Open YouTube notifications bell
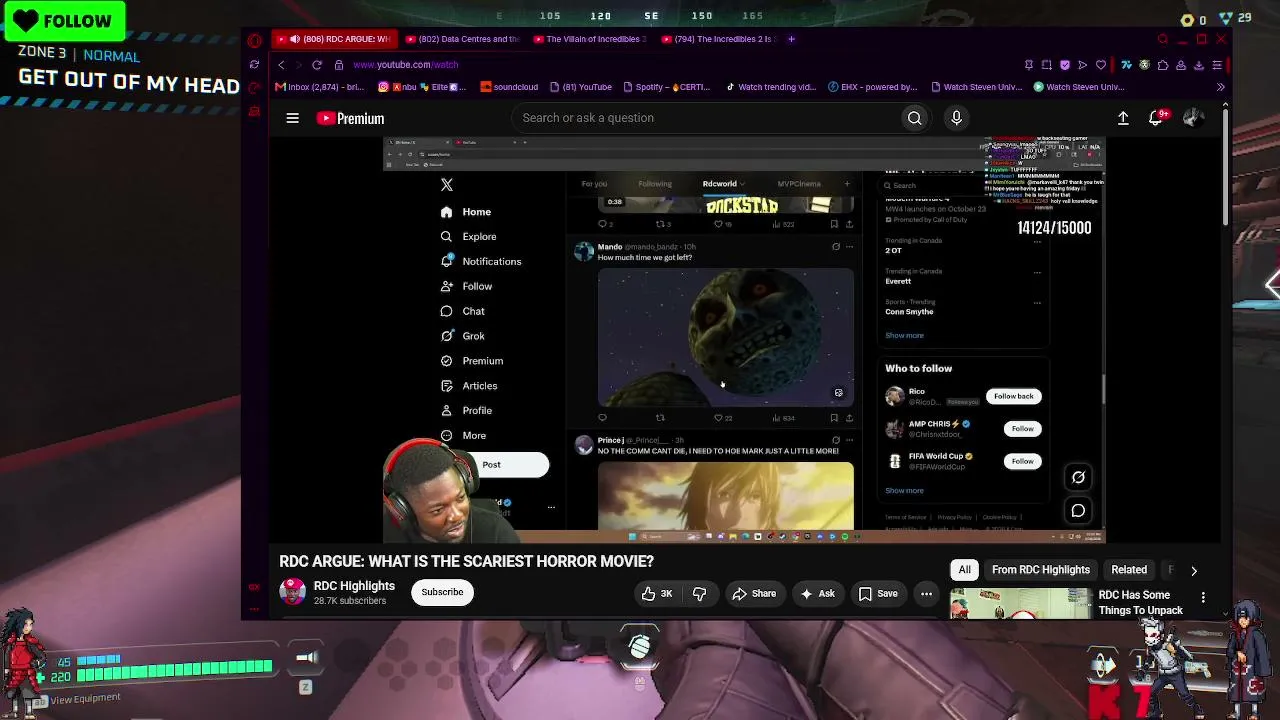 1156,118
